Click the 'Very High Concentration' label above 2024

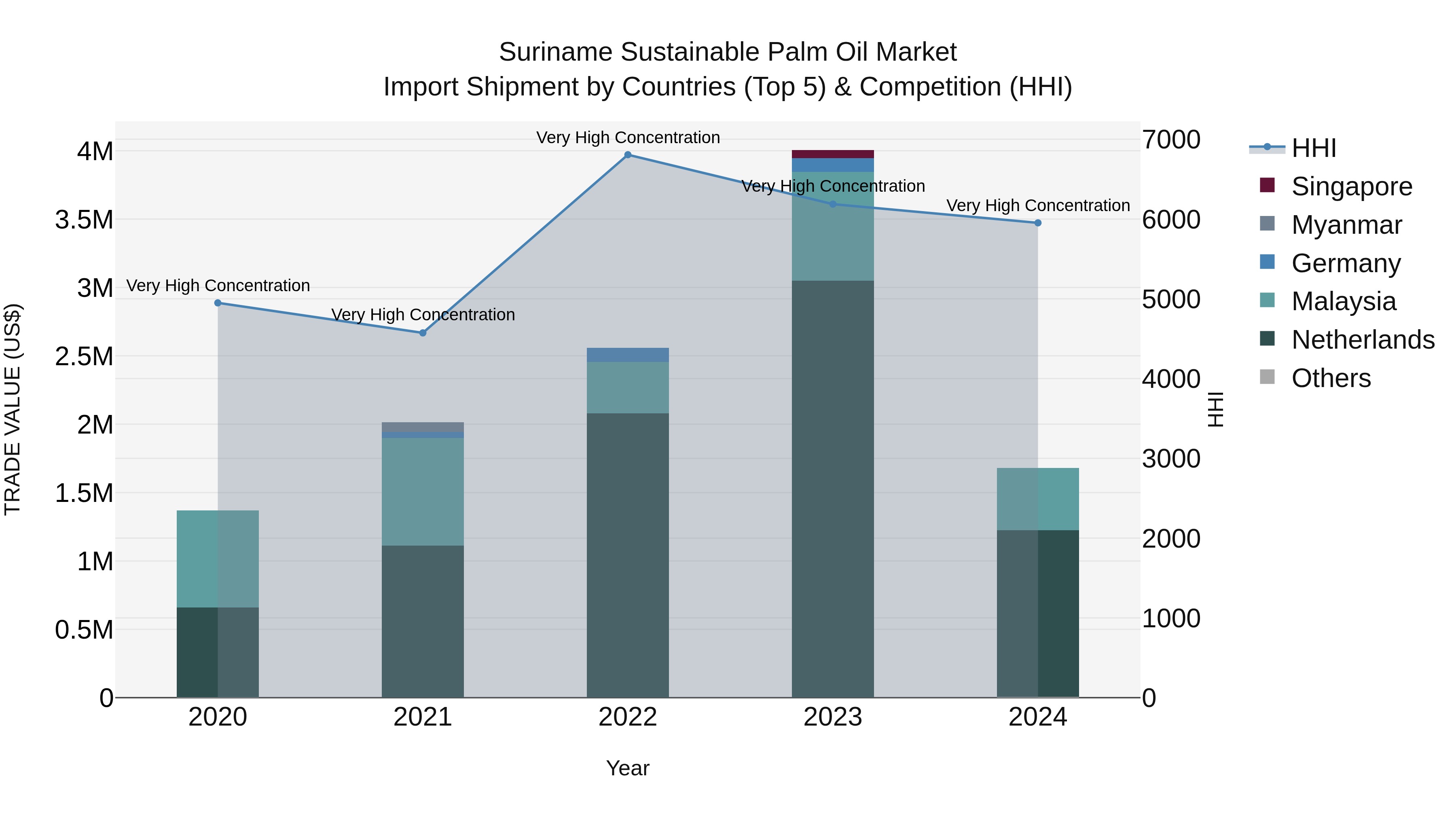[1038, 205]
